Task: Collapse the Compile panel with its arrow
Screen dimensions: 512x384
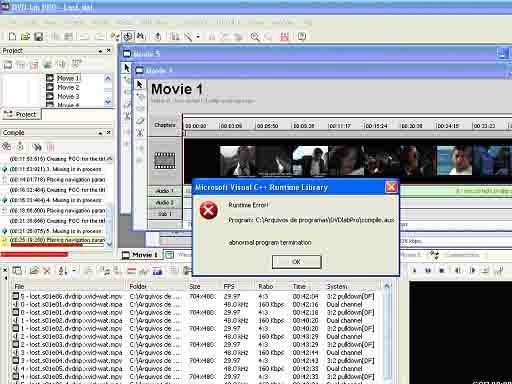Action: click(x=100, y=133)
